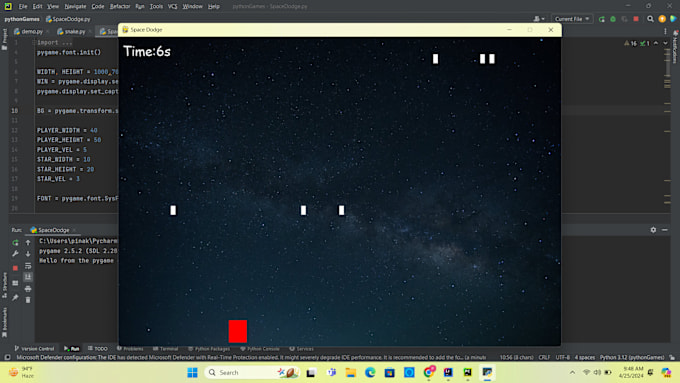Expand the folded import line
Image resolution: width=680 pixels, height=383 pixels.
pos(33,43)
